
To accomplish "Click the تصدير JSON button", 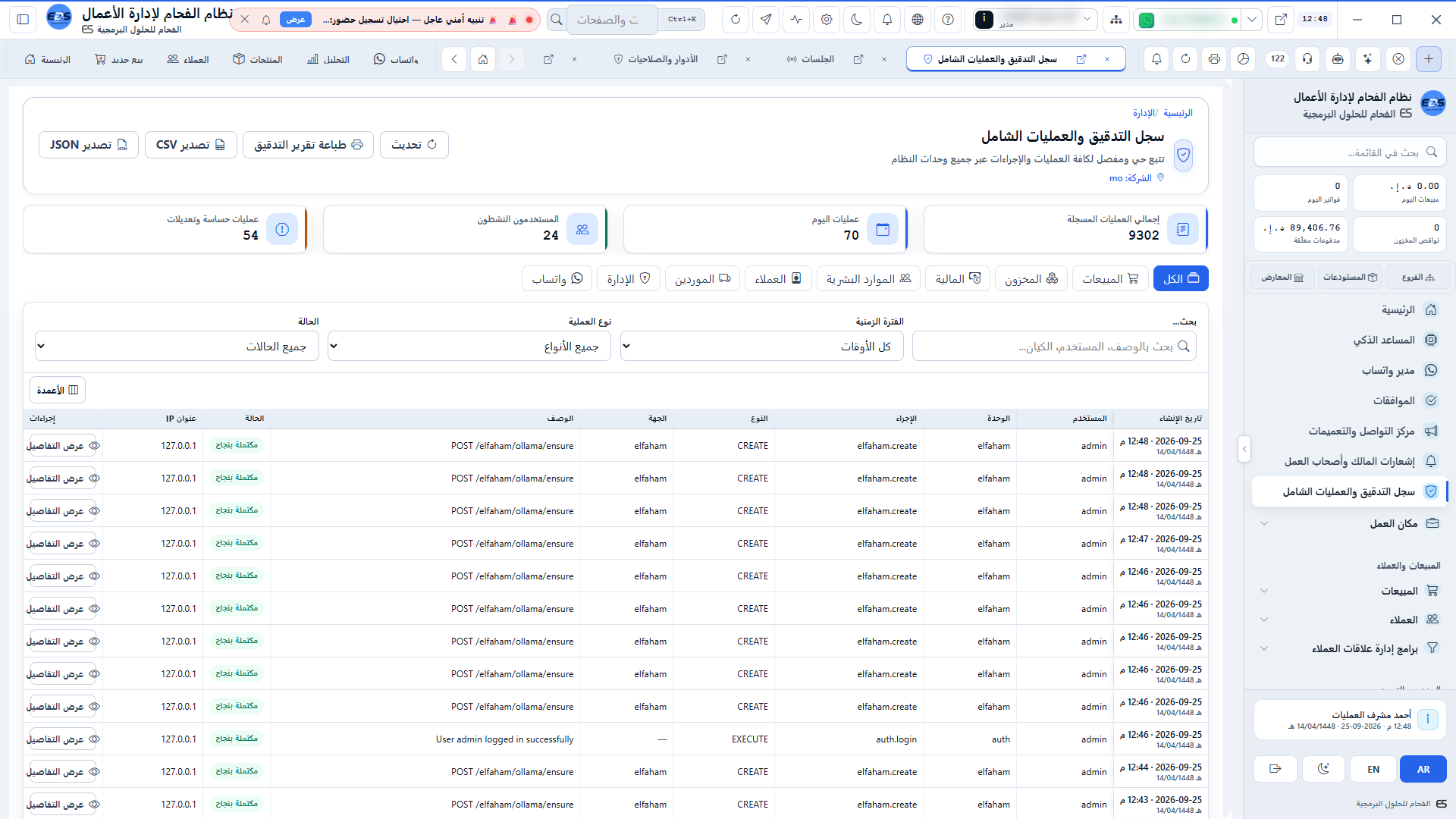I will click(x=88, y=145).
